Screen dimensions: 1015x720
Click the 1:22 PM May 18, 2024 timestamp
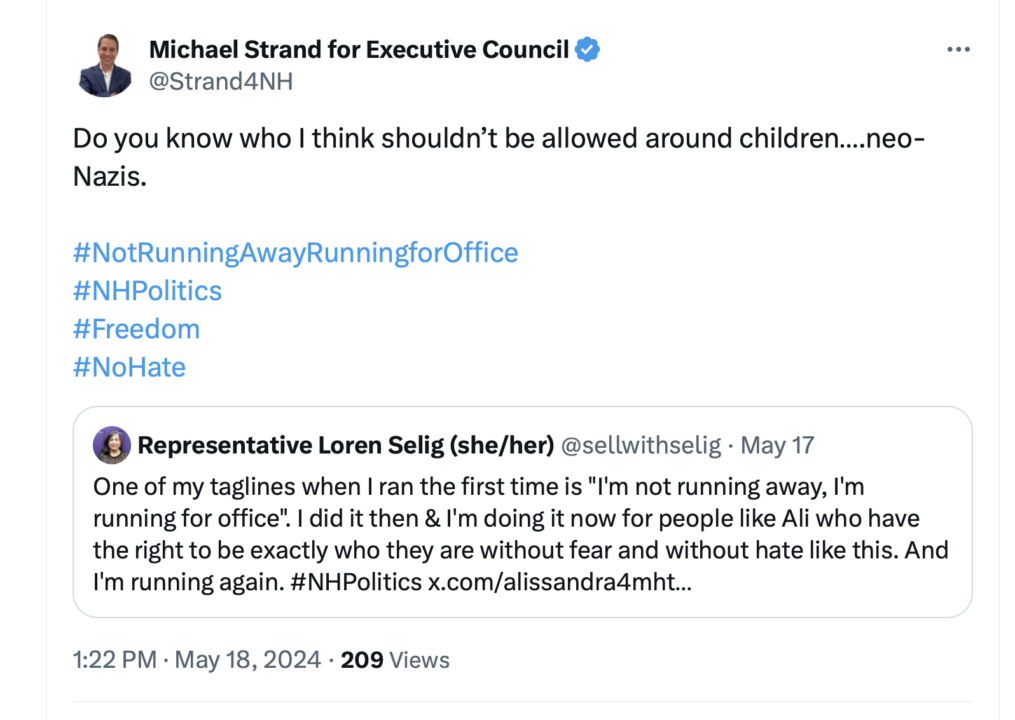(x=199, y=660)
